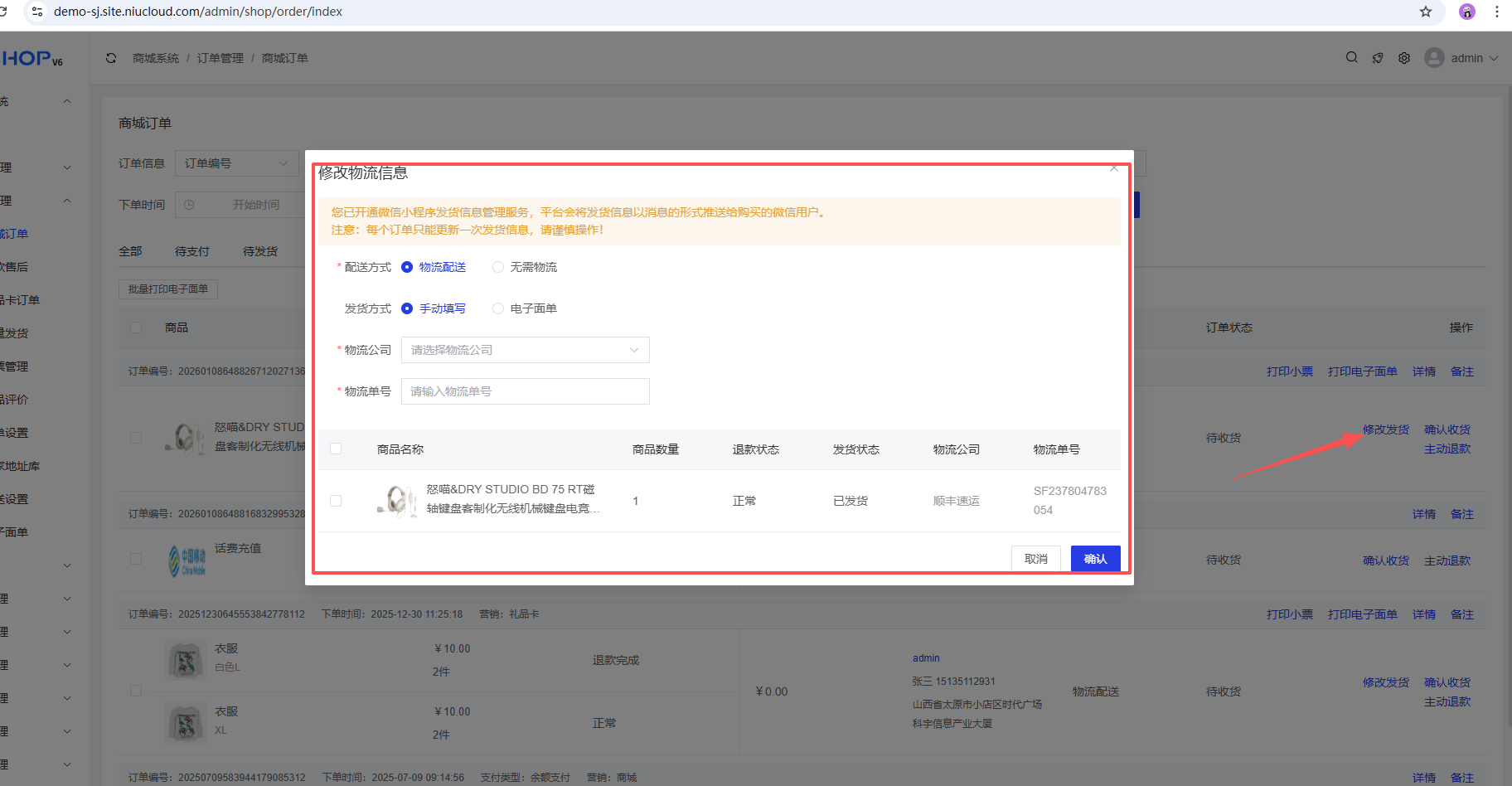
Task: Check the keyboard product row checkbox
Action: point(336,501)
